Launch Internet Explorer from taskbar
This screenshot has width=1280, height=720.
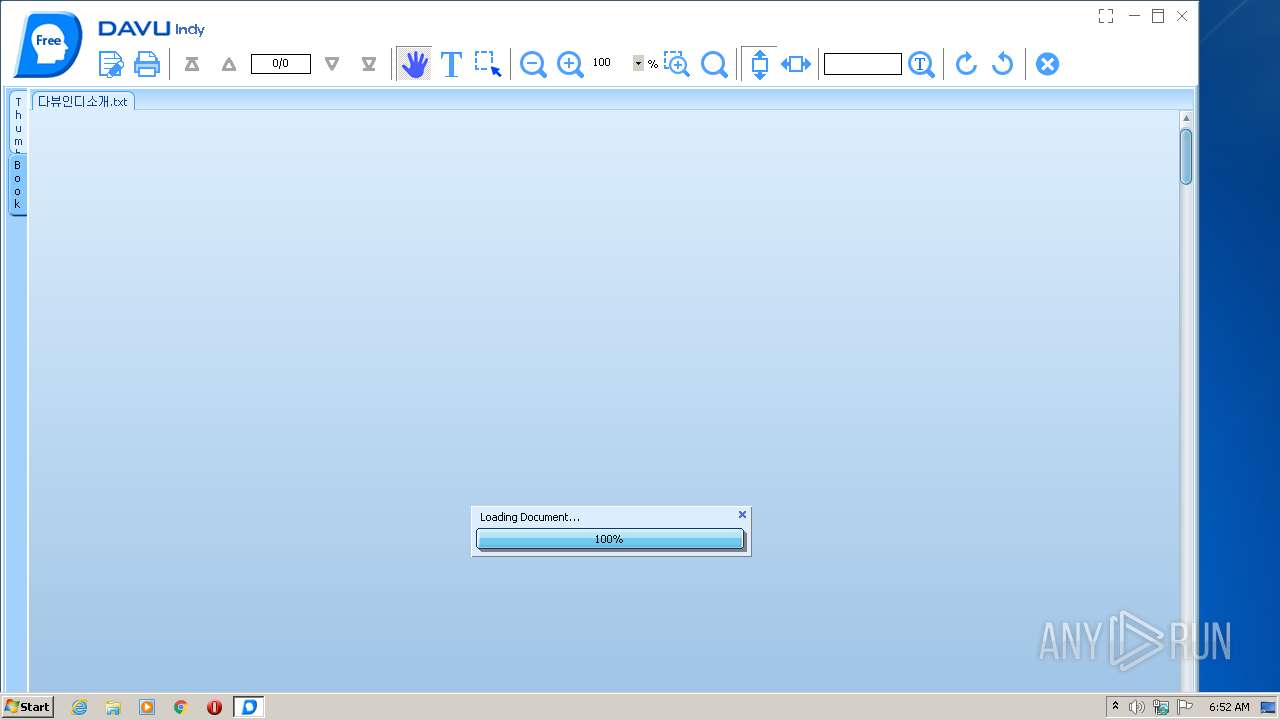[x=80, y=707]
